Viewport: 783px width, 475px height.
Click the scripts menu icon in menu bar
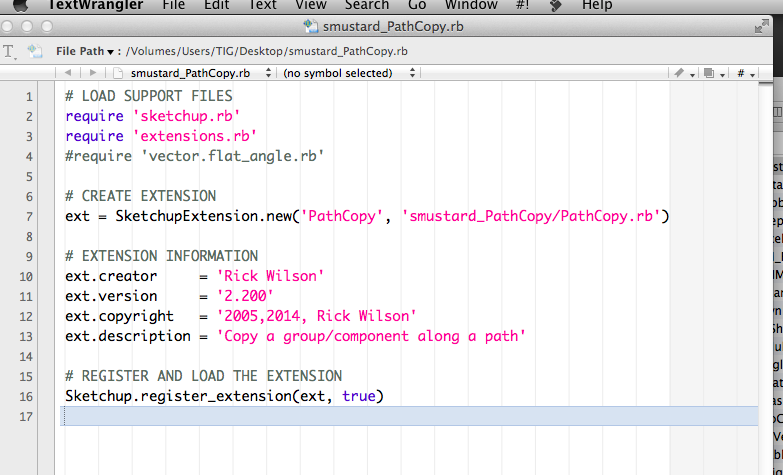click(x=554, y=5)
